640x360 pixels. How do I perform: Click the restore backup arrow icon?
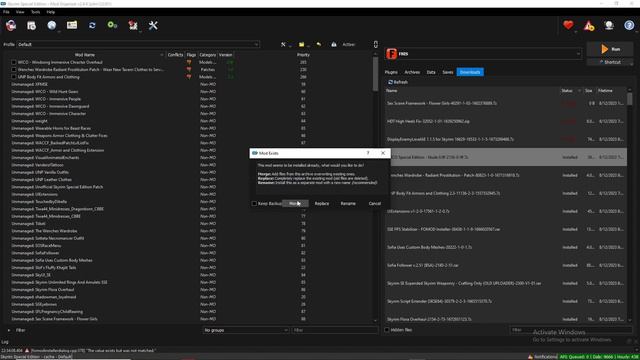[x=318, y=44]
